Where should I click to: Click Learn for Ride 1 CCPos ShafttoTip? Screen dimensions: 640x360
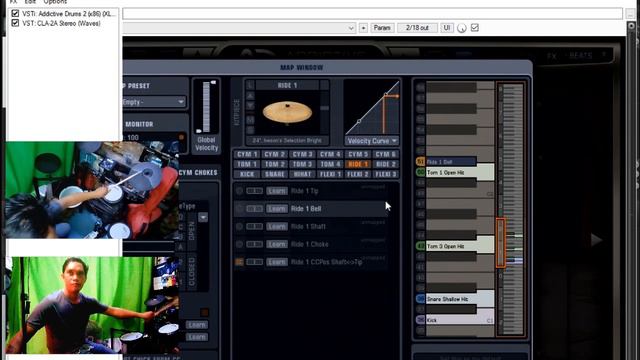[x=276, y=262]
